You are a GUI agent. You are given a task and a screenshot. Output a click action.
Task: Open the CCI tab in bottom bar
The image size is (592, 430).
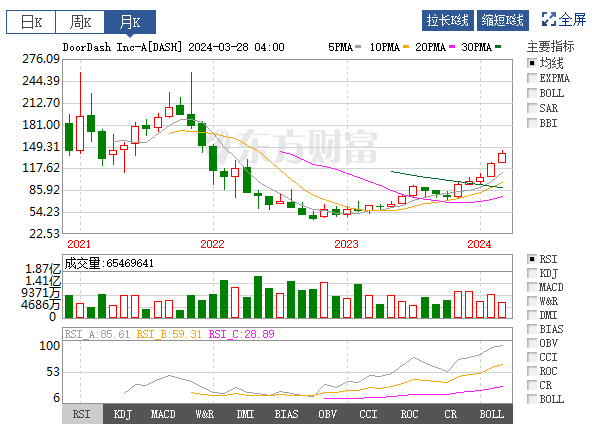[x=368, y=414]
